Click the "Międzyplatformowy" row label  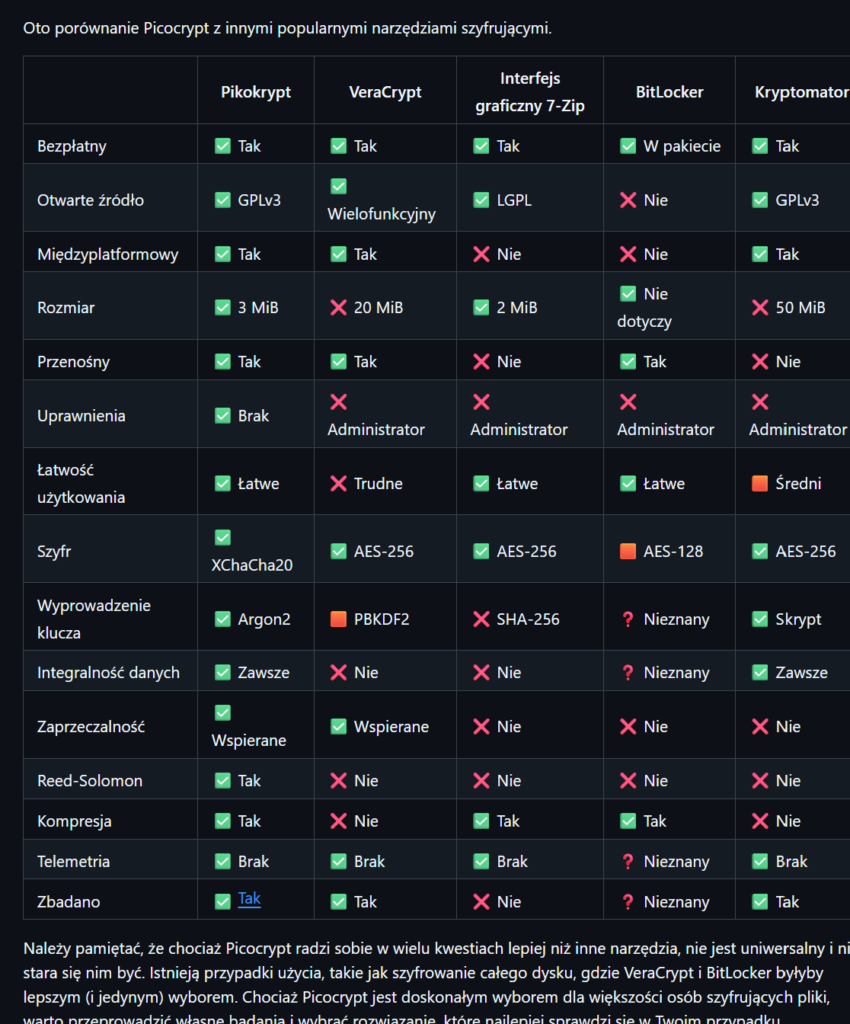click(x=108, y=254)
